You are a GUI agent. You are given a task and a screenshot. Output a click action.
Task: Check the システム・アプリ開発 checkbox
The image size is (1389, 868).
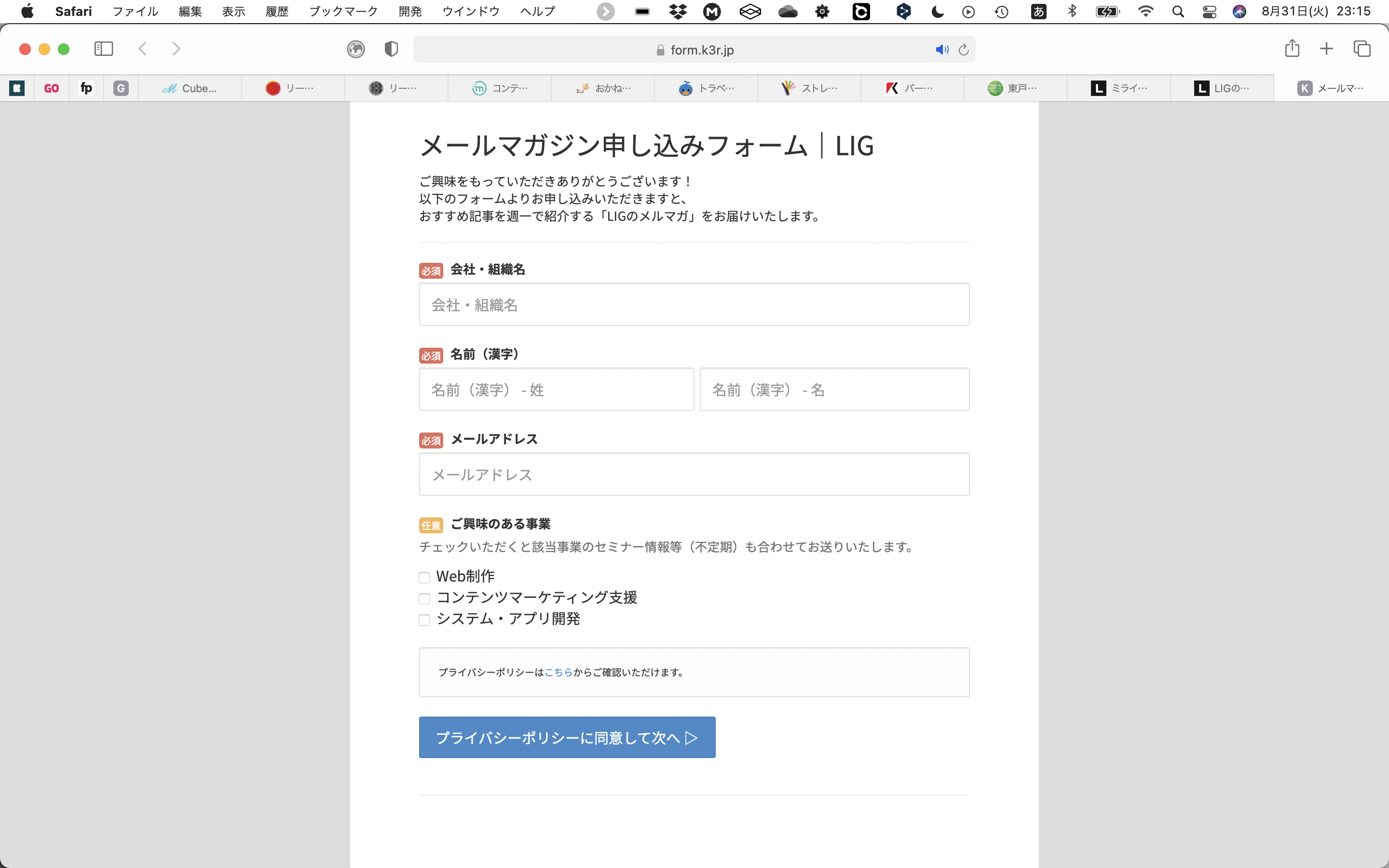pyautogui.click(x=425, y=620)
